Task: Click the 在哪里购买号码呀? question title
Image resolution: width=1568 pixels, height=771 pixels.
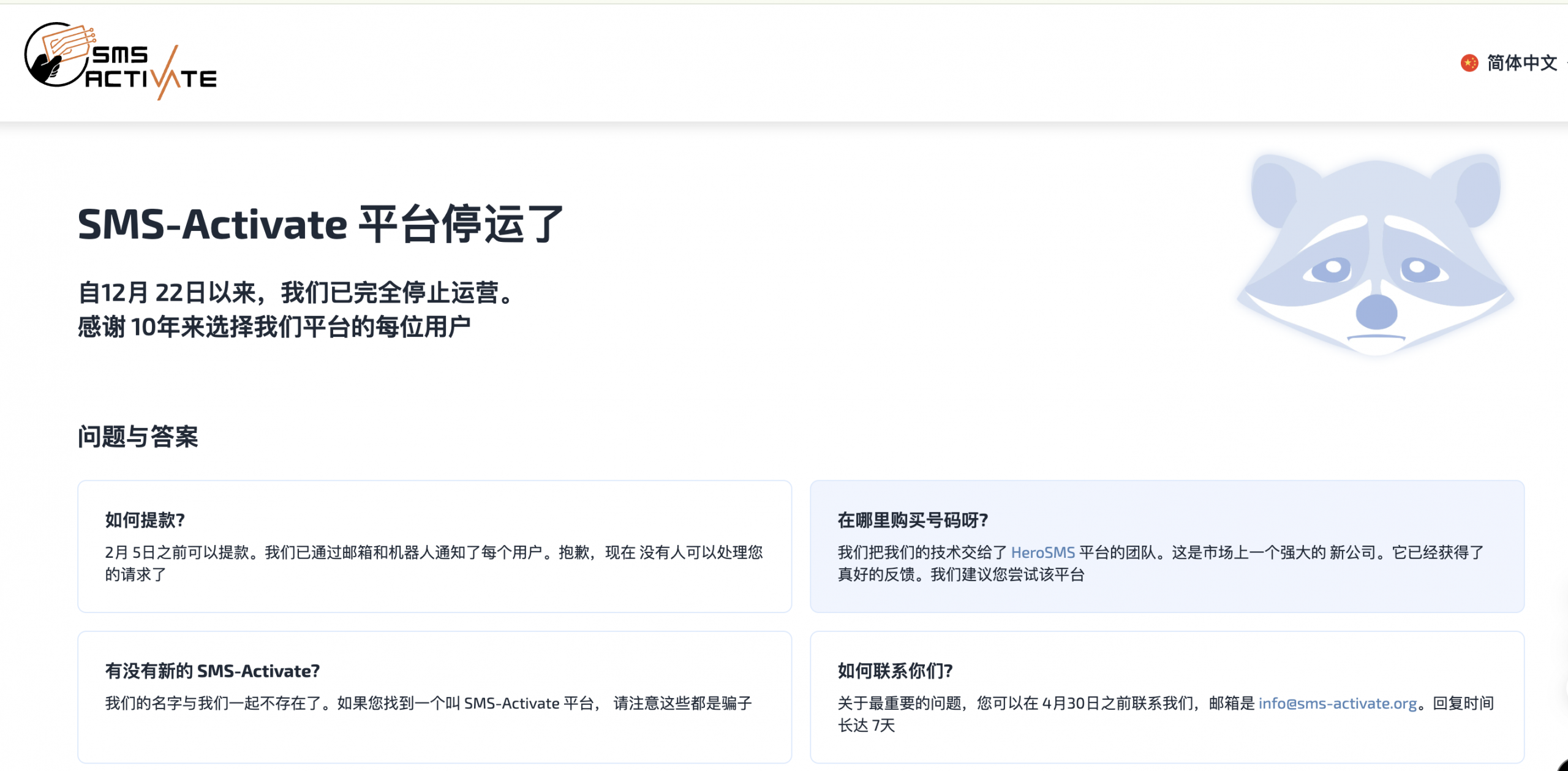Action: (913, 520)
